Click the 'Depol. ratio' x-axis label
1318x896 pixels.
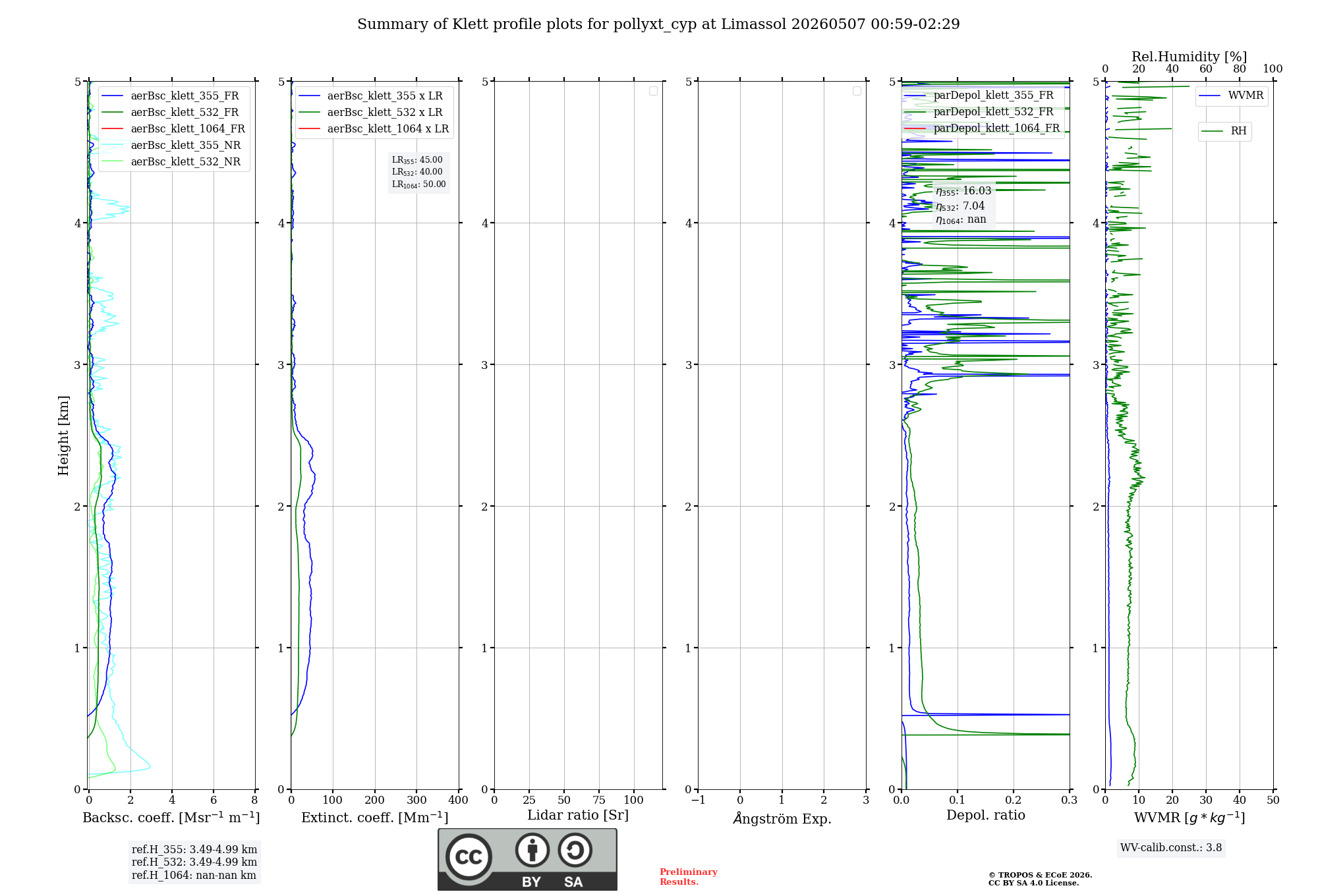click(986, 816)
